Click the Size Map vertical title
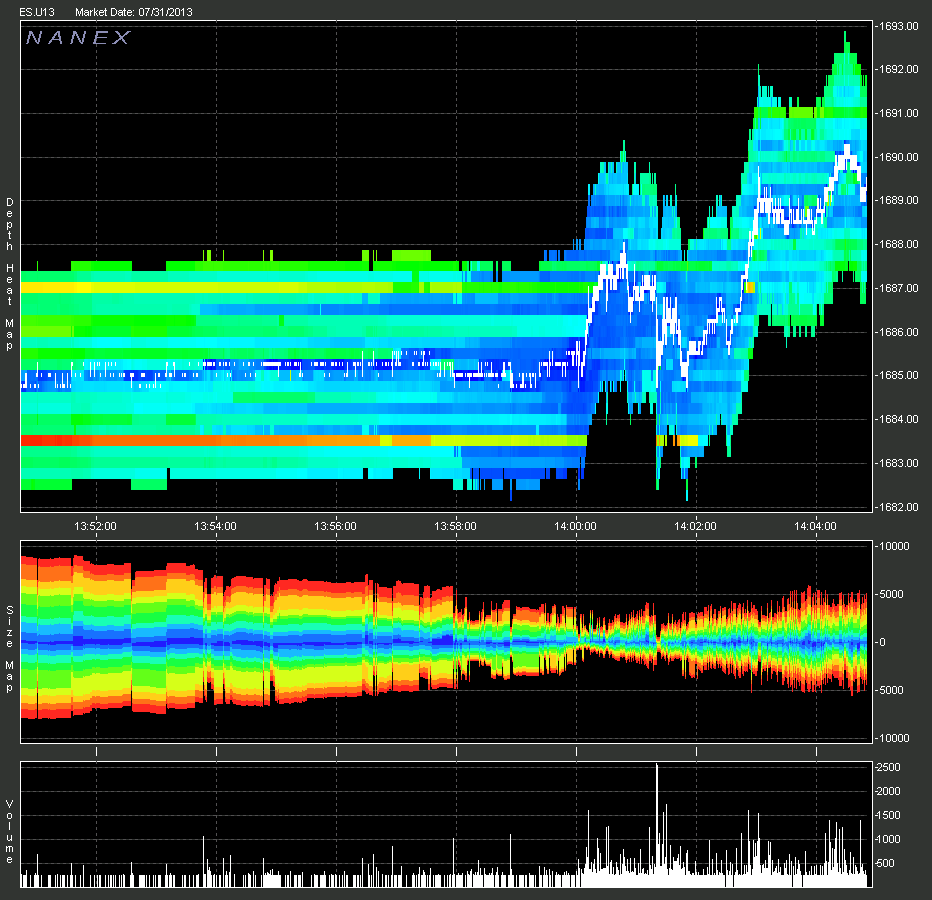The image size is (932, 900). pos(10,649)
